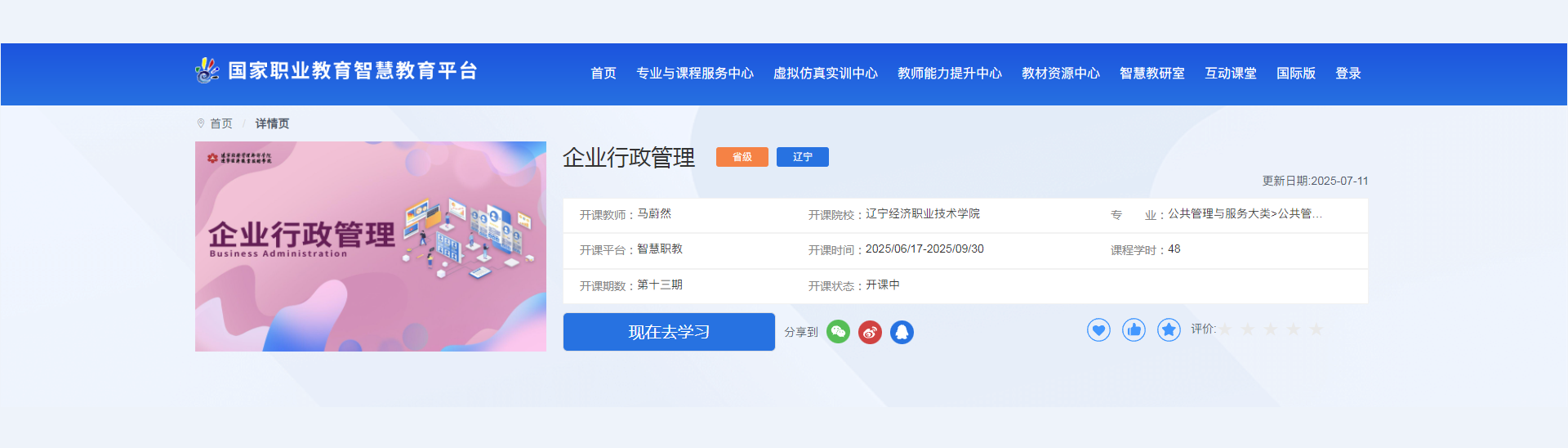
Task: Click the course dates 2025/06/17-2025/09/30
Action: pyautogui.click(x=924, y=249)
